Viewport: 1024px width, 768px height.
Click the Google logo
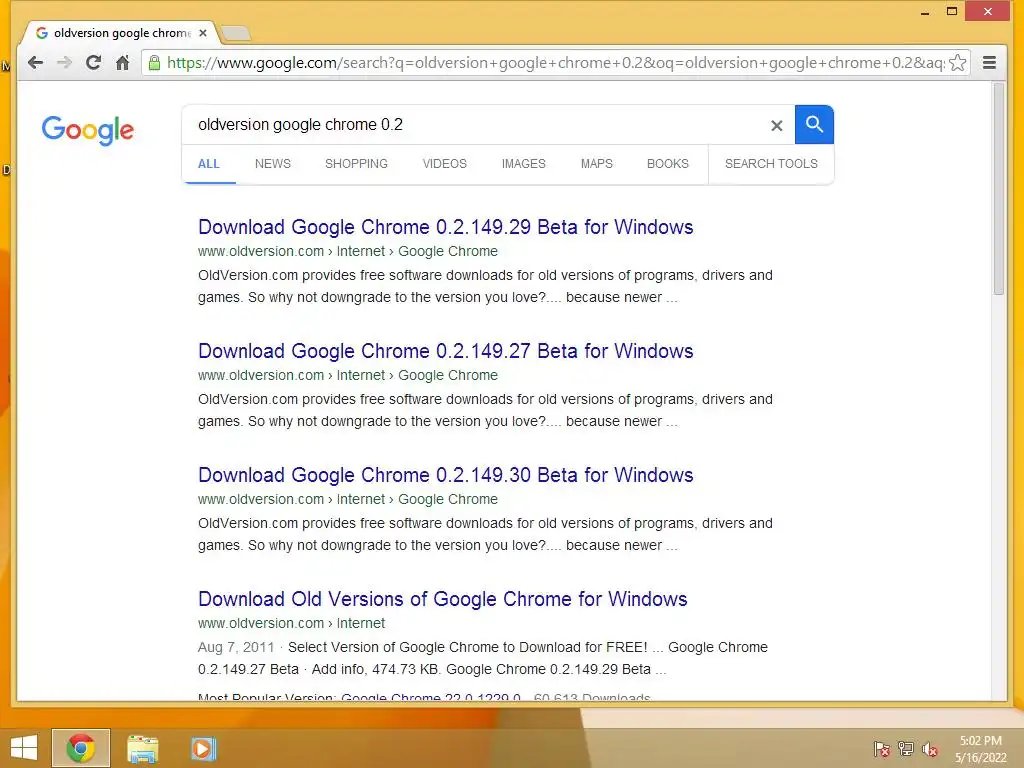pyautogui.click(x=88, y=130)
